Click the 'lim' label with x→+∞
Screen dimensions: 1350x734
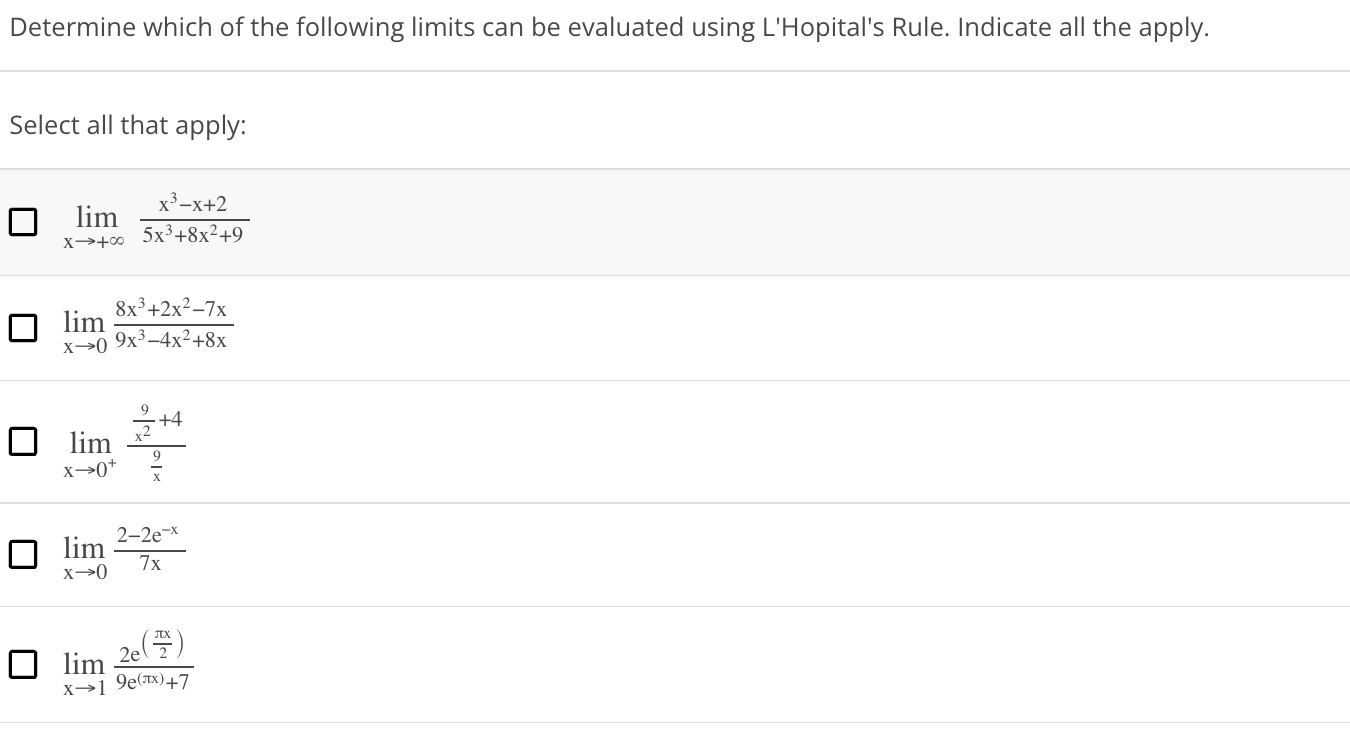pyautogui.click(x=96, y=217)
